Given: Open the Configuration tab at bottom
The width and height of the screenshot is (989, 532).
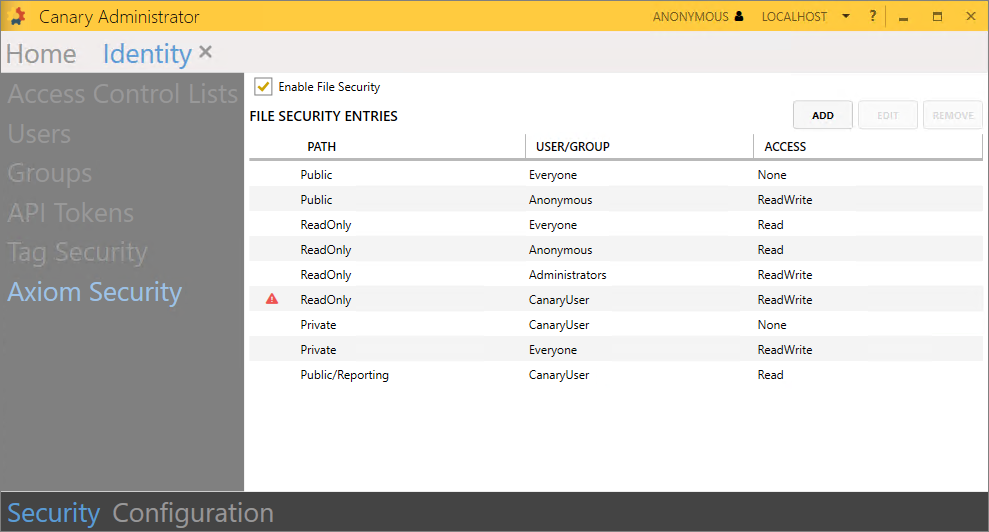Looking at the screenshot, I should 193,513.
